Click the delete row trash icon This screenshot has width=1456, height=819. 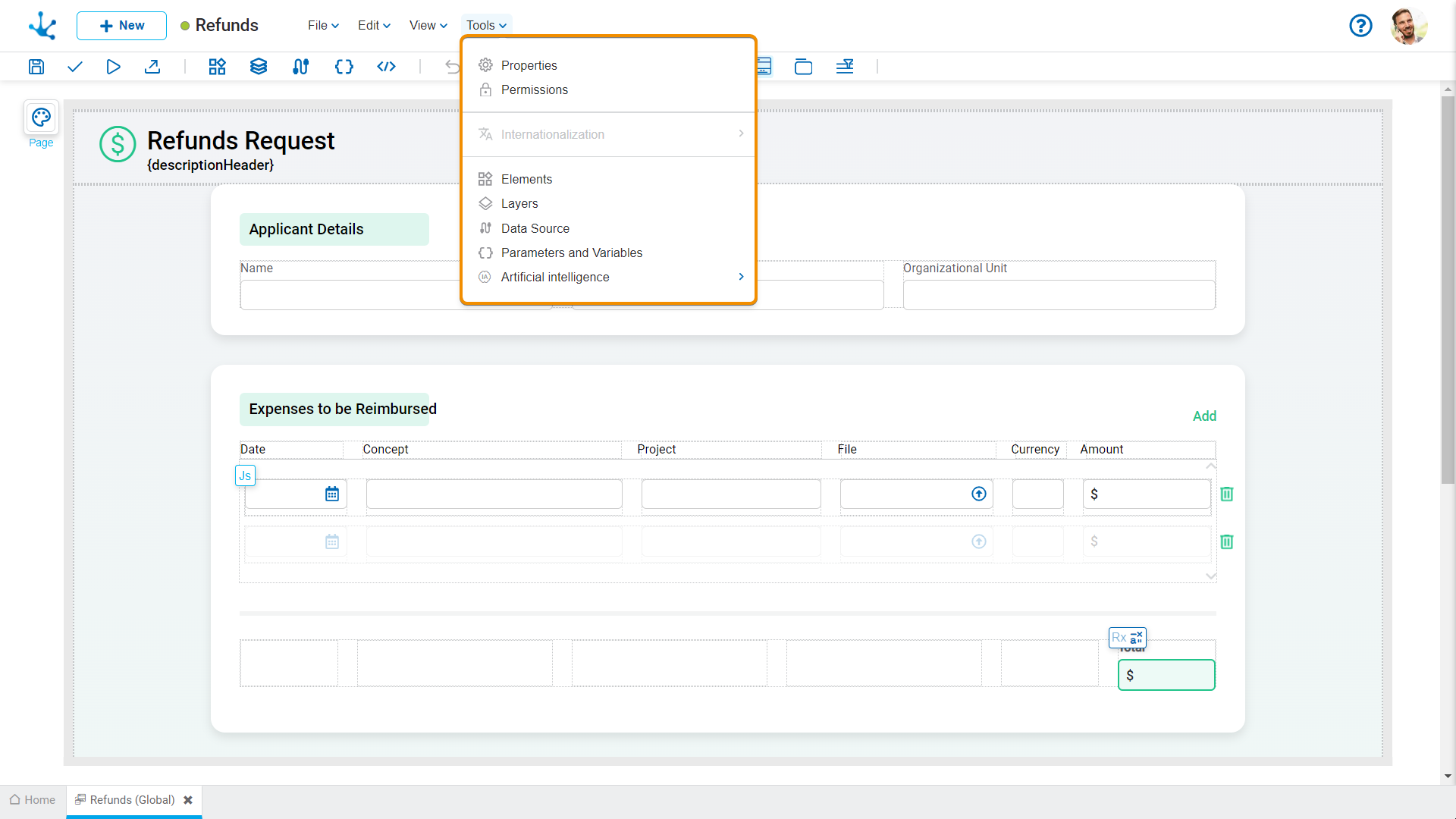coord(1227,494)
